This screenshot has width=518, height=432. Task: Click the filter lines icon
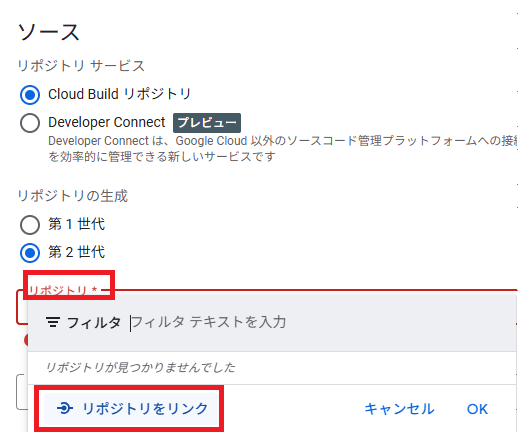point(53,322)
